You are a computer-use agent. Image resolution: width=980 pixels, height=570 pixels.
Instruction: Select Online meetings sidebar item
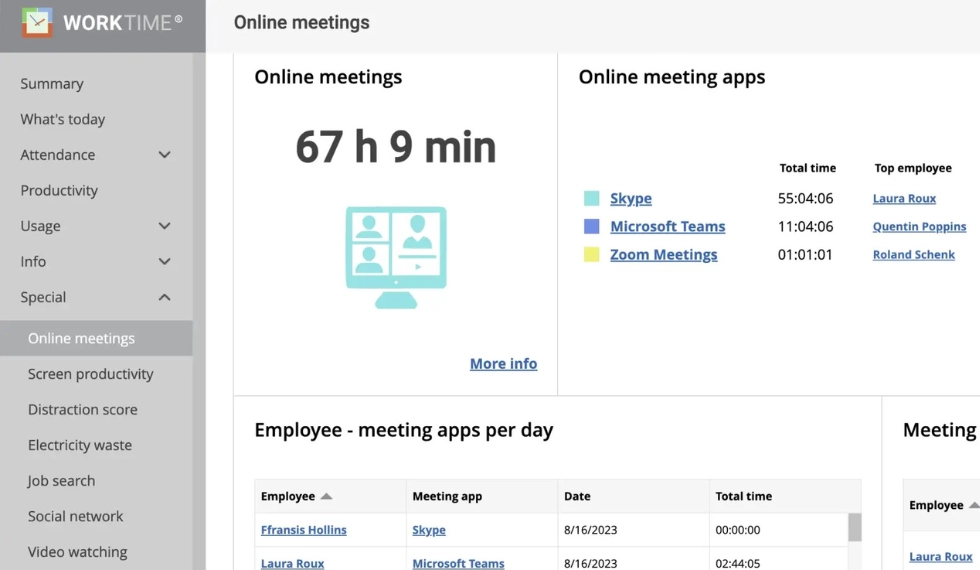tap(96, 338)
